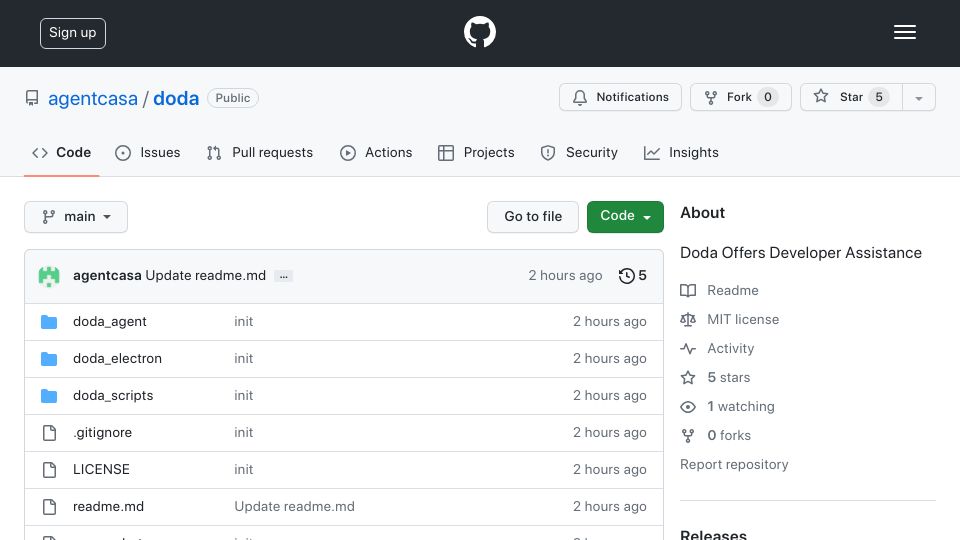Open the doda repository name link
The image size is (960, 540).
[x=176, y=99]
